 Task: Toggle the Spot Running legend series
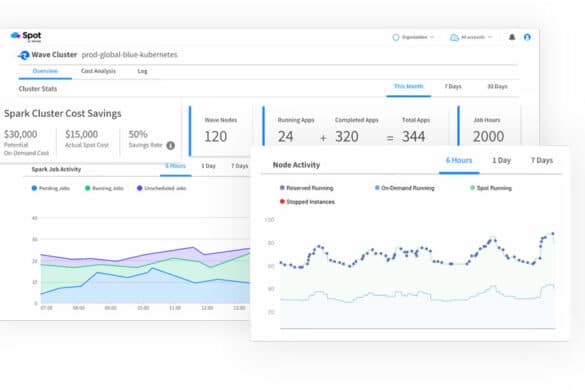click(491, 188)
